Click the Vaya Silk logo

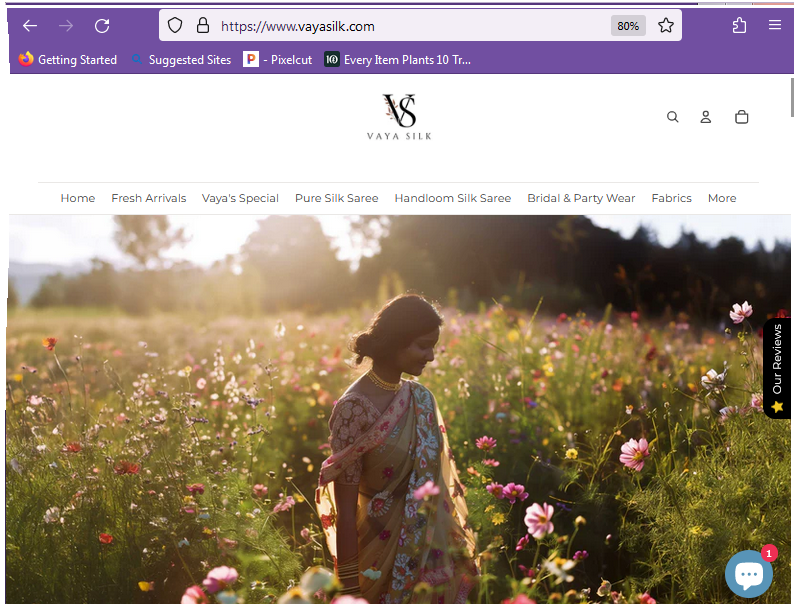[x=400, y=117]
